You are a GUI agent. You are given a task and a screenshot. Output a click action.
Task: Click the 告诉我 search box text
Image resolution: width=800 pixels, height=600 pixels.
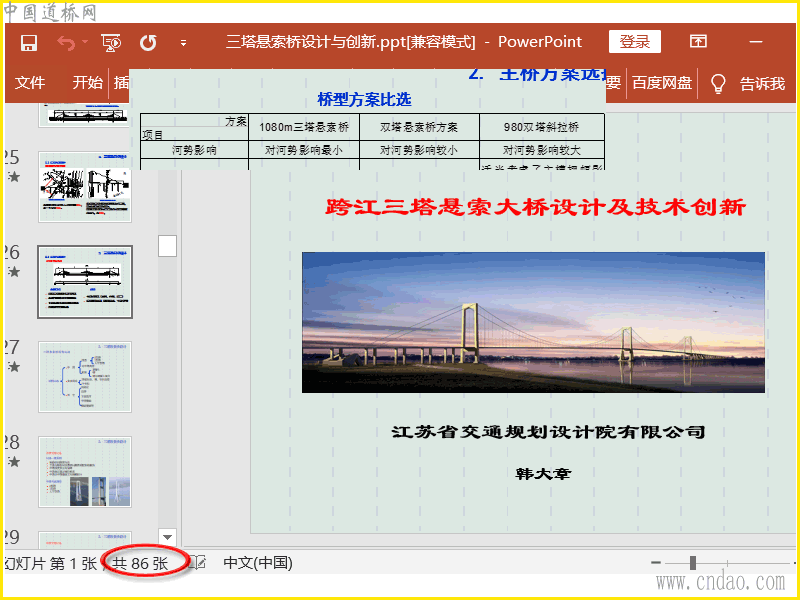(762, 83)
